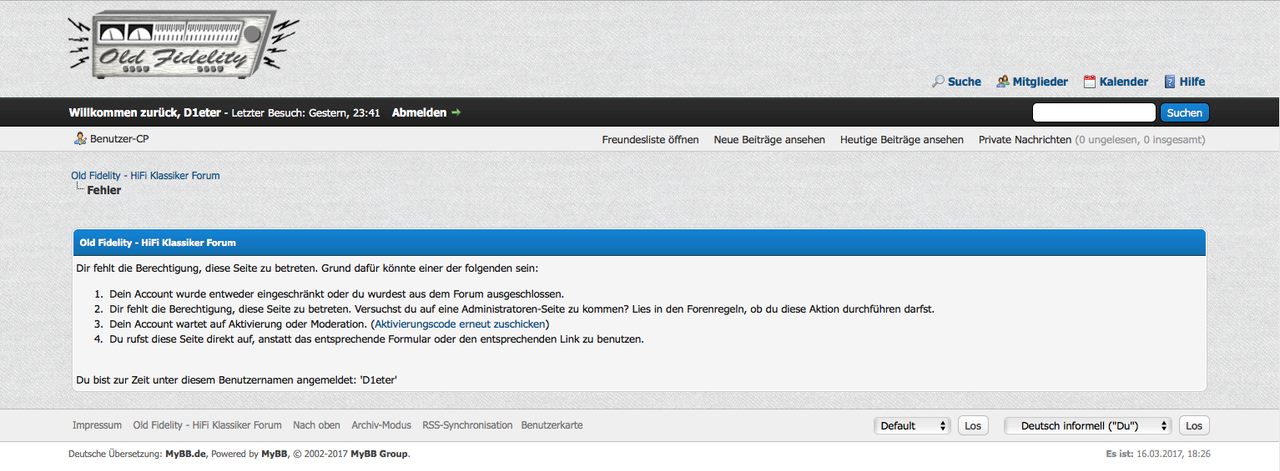1280x471 pixels.
Task: Open Impressum in footer
Action: 97,426
